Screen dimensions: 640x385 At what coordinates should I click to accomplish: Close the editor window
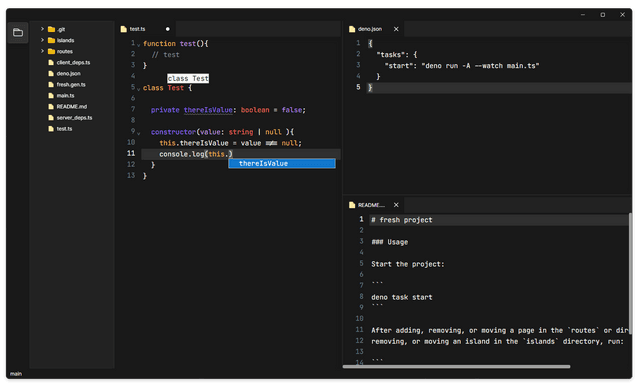622,15
